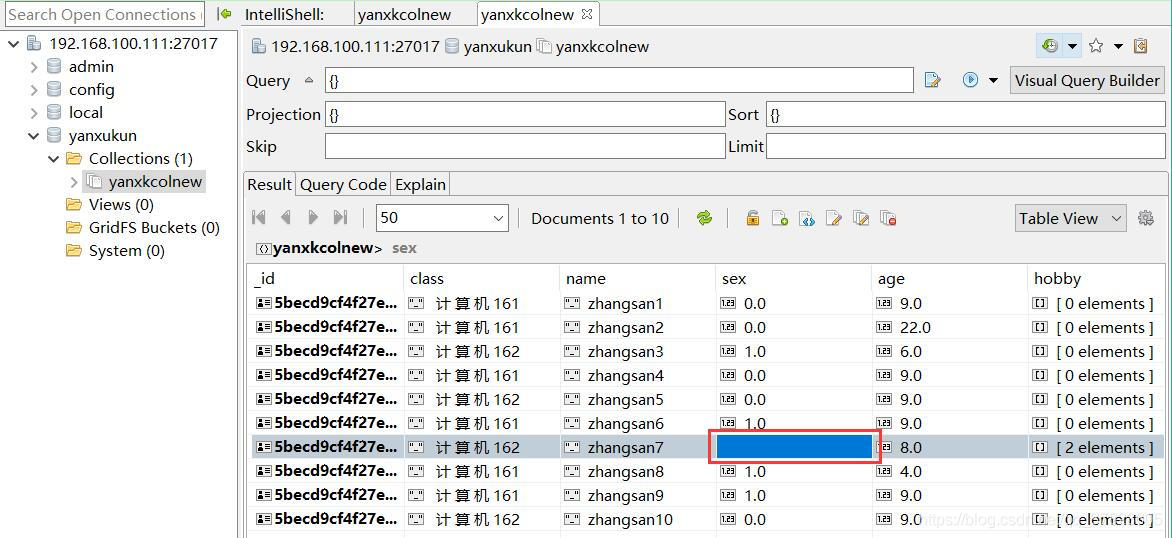
Task: Collapse connection panel with arrow icon
Action: 223,13
